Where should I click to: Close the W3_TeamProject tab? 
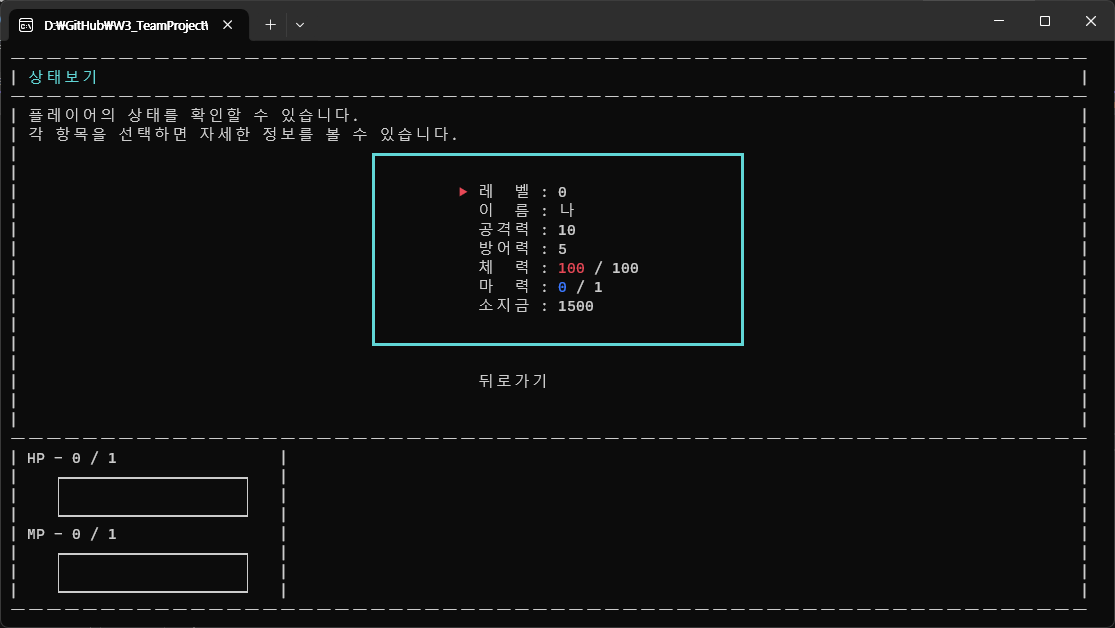(x=228, y=25)
